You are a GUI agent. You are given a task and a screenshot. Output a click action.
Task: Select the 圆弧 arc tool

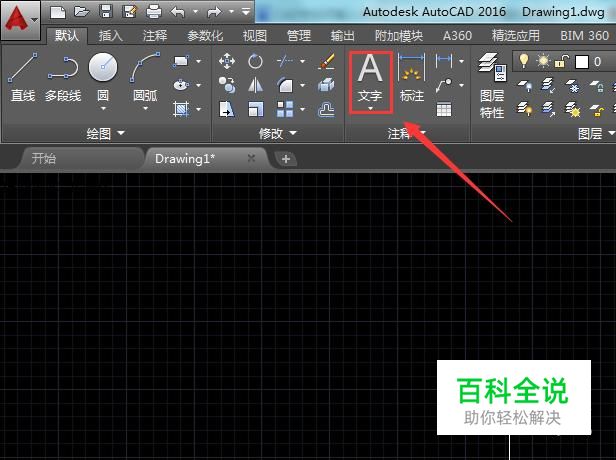point(145,75)
